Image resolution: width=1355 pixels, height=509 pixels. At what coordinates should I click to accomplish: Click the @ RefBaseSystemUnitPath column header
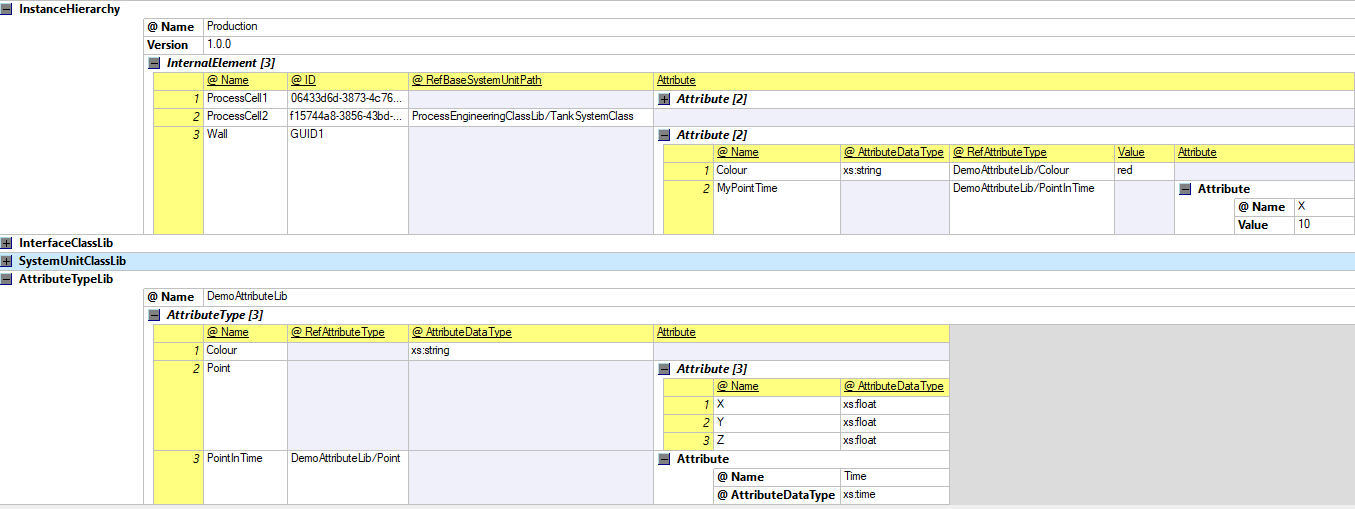476,80
